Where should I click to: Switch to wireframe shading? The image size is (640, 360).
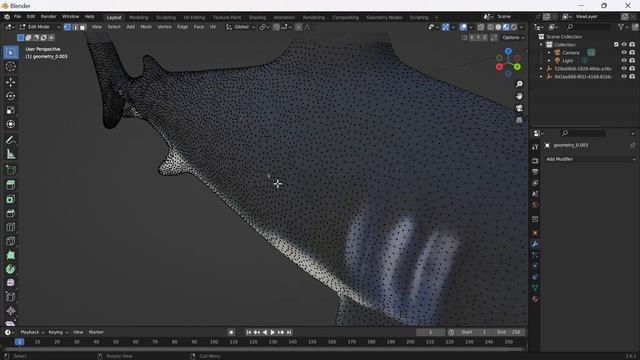(x=491, y=27)
